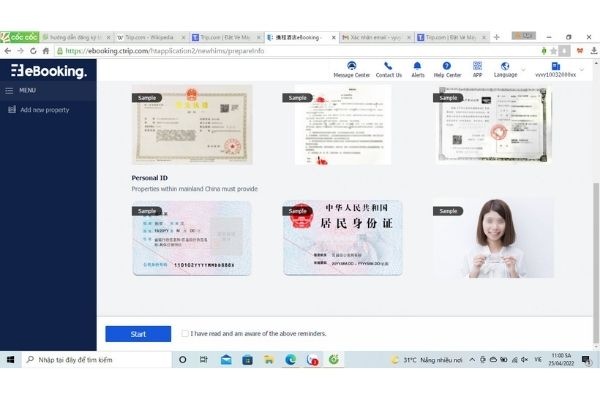This screenshot has width=600, height=400.
Task: Open the Message Center icon
Action: [x=351, y=65]
